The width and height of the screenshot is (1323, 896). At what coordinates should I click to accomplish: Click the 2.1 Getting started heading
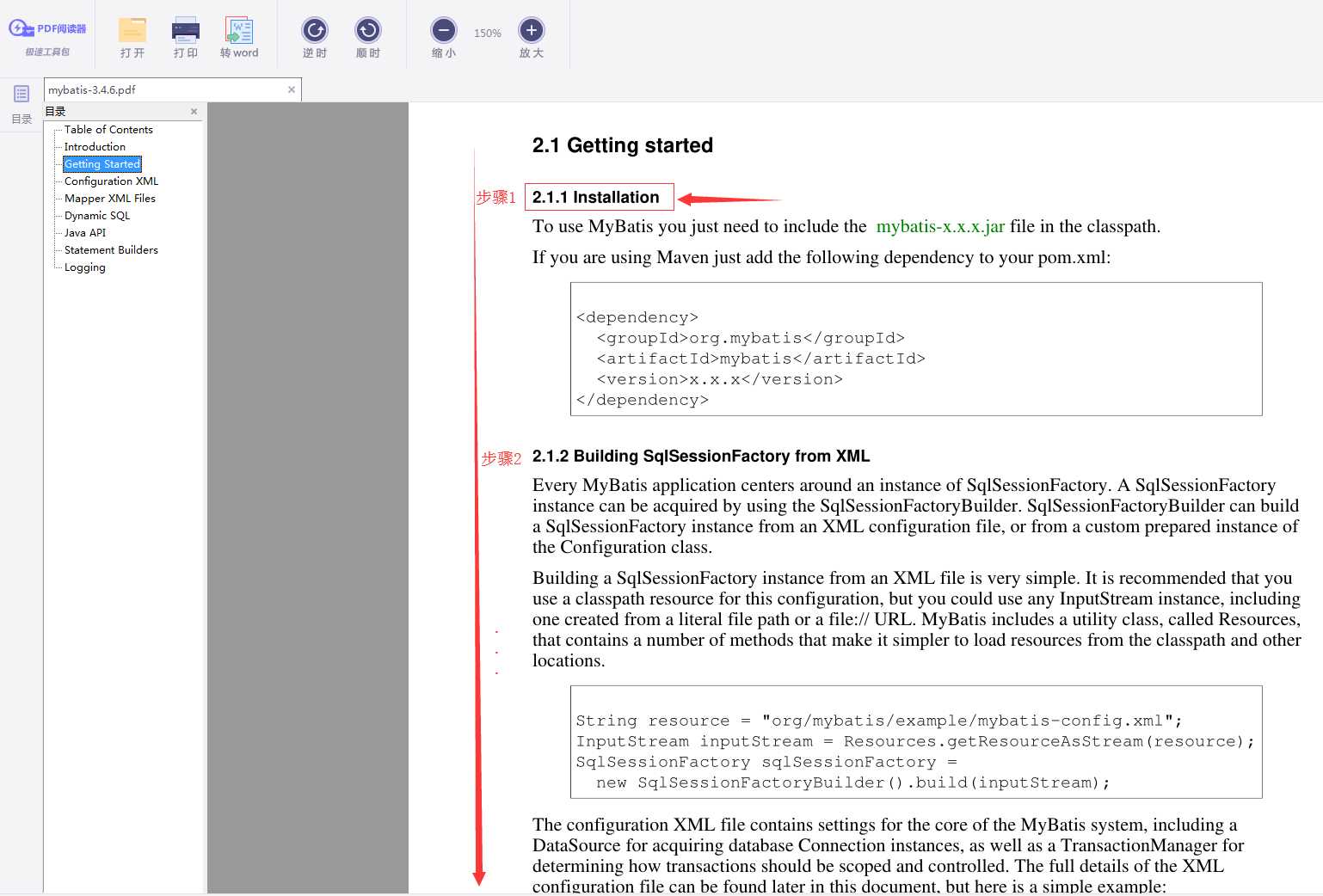(623, 145)
